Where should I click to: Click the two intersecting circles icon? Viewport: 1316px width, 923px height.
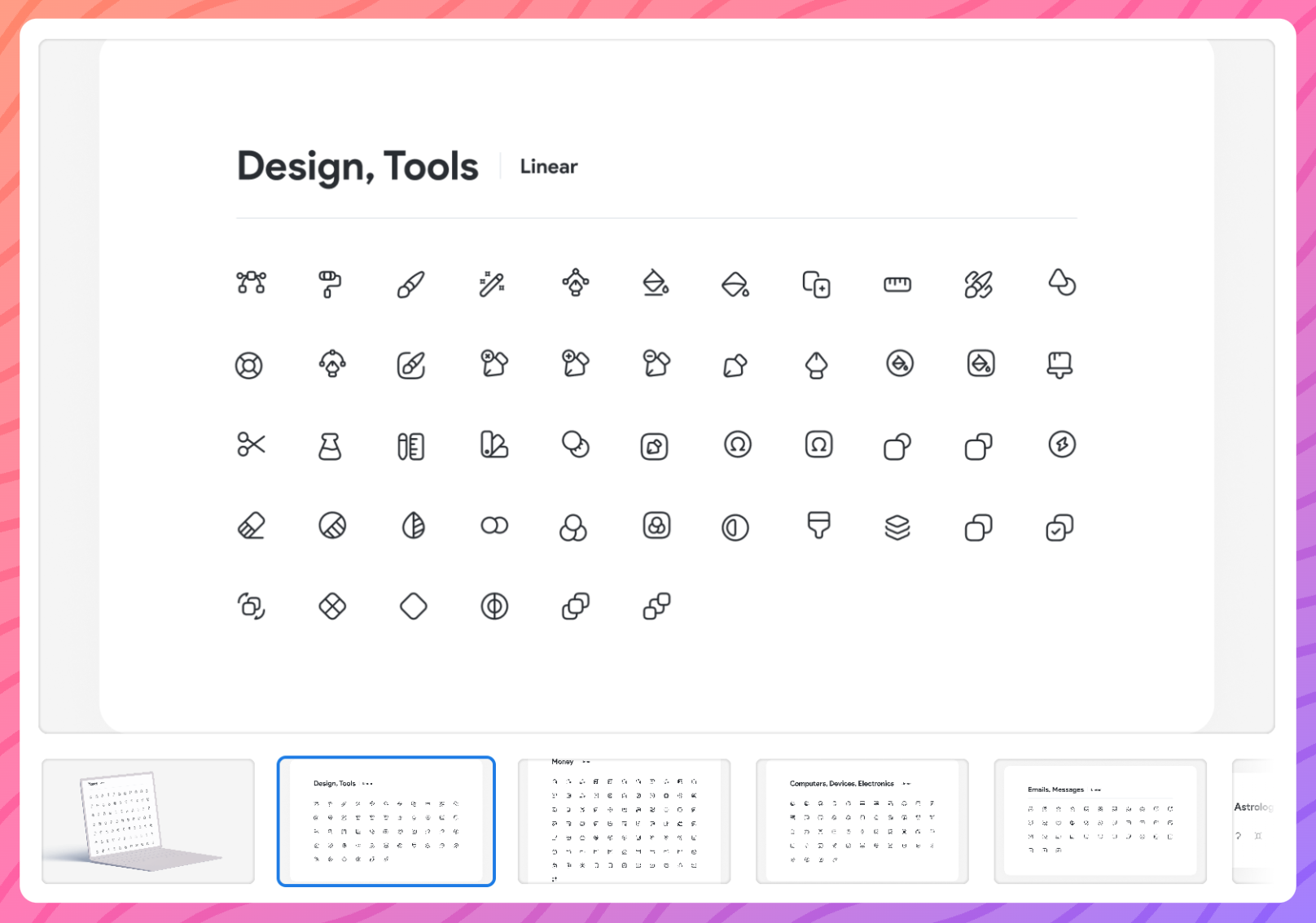point(494,526)
